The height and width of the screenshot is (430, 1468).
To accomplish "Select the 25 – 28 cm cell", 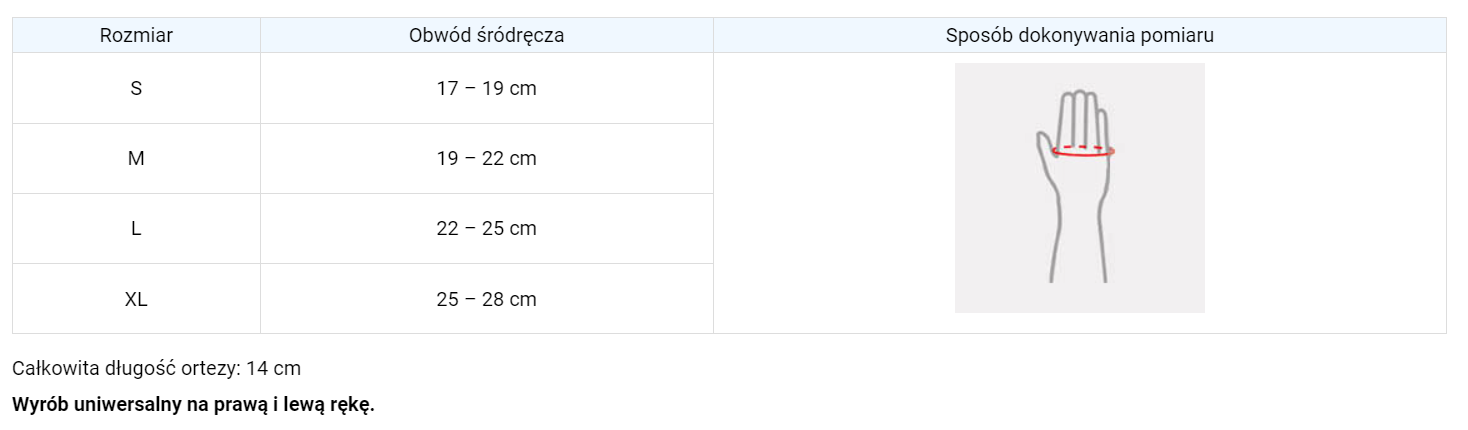I will click(x=486, y=298).
